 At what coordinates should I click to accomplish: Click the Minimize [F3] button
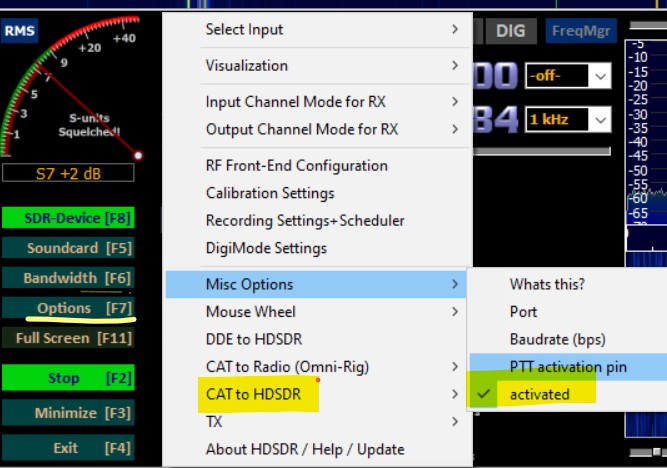68,412
